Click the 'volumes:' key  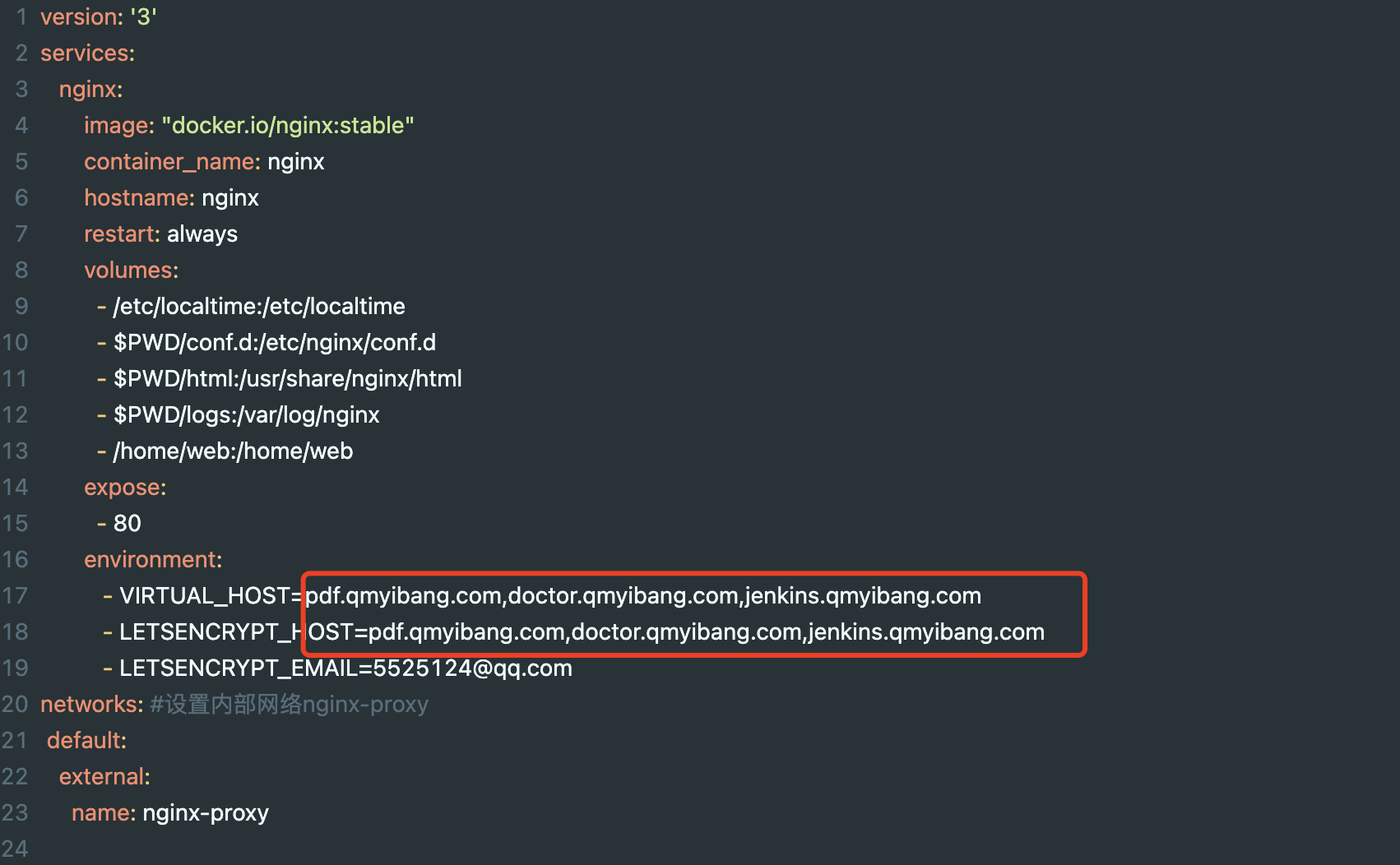tap(131, 271)
